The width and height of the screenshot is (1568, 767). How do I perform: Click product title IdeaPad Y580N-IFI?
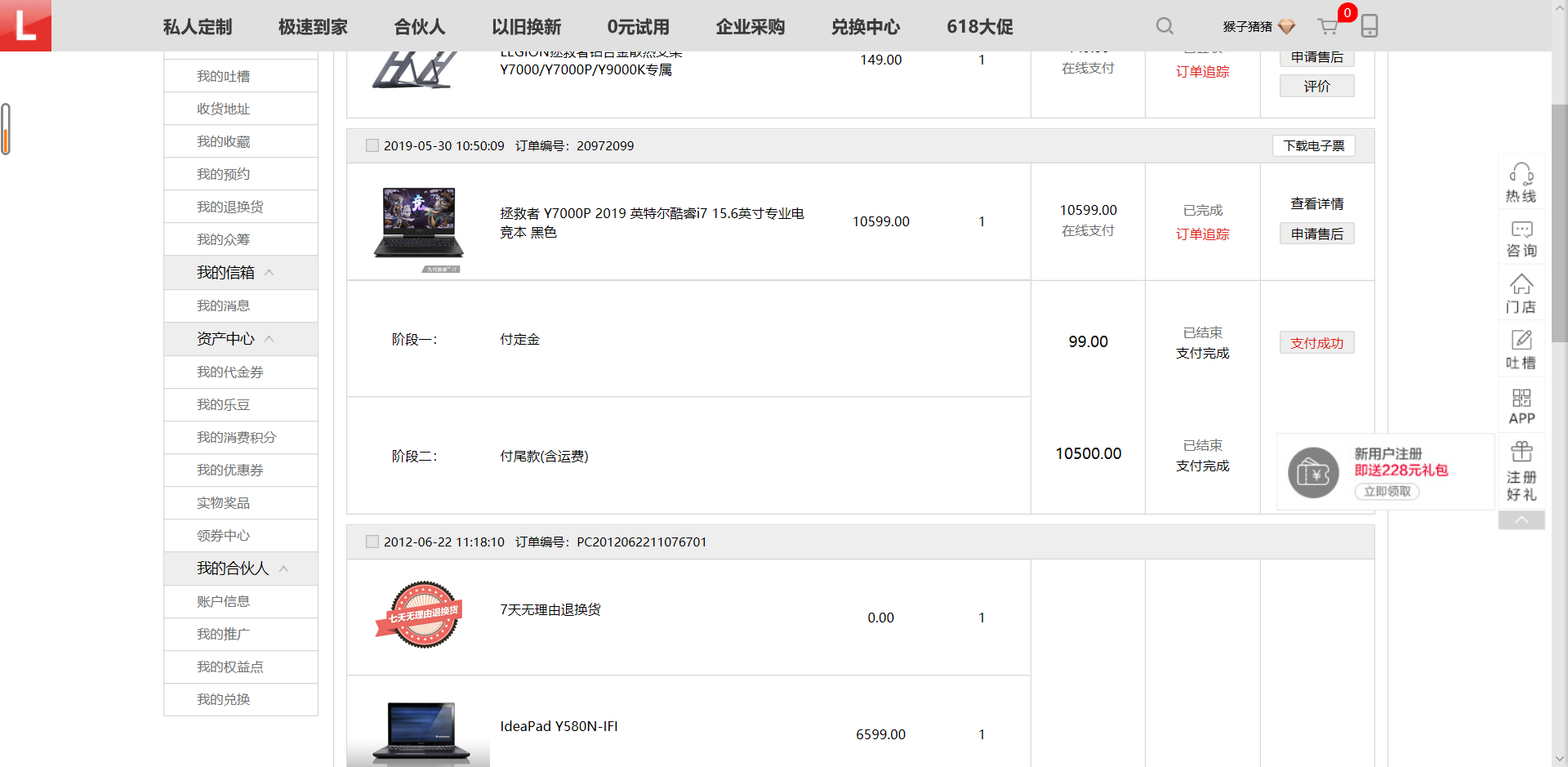(x=559, y=726)
